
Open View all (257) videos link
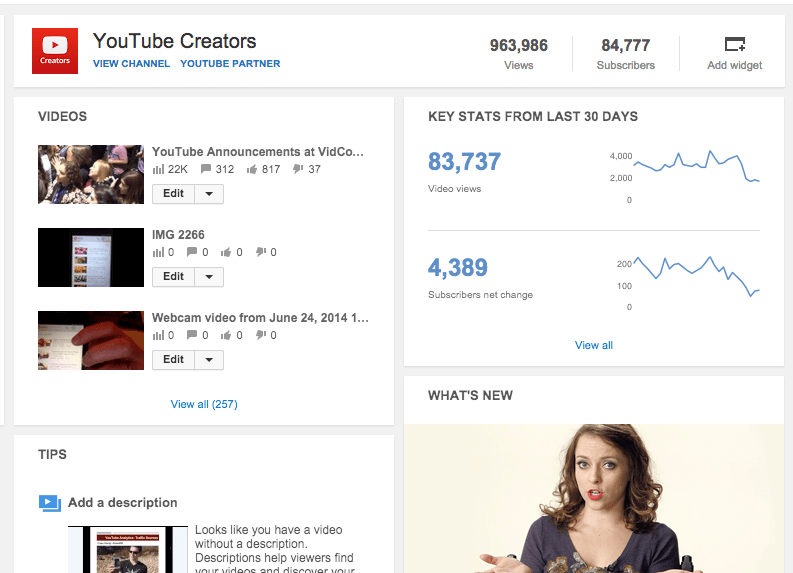point(204,404)
